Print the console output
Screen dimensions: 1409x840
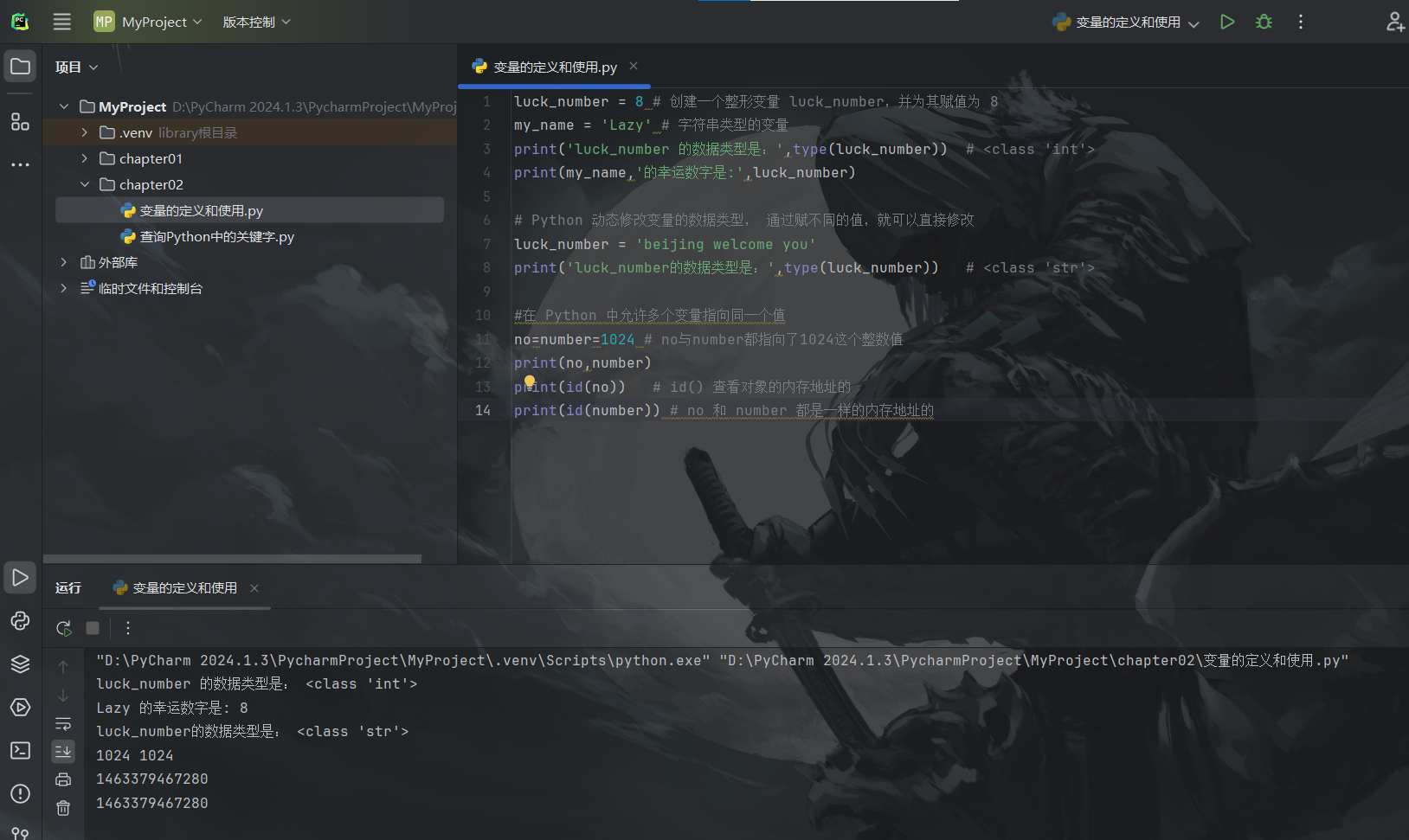[63, 779]
